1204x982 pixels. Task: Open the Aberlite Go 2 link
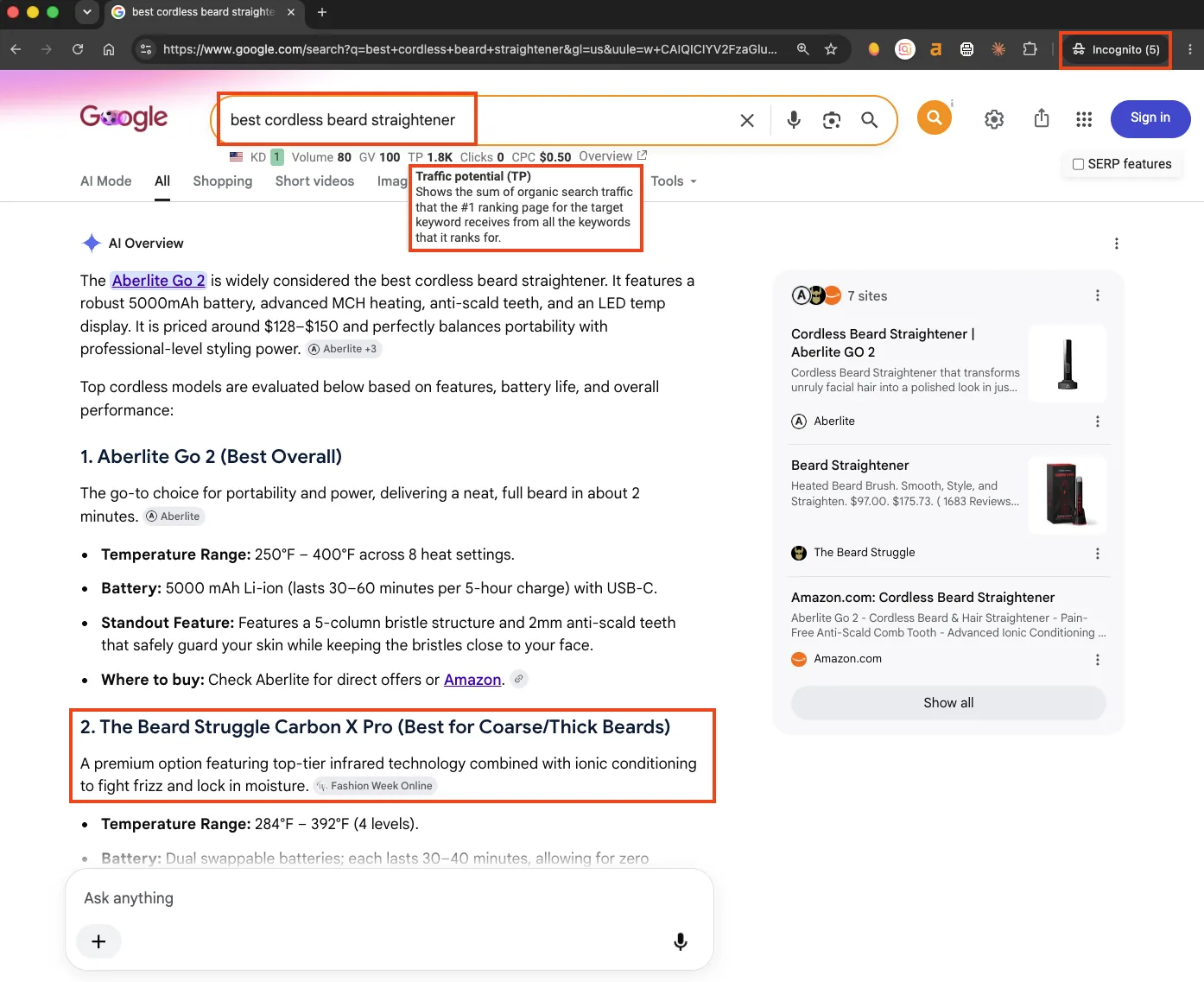159,281
